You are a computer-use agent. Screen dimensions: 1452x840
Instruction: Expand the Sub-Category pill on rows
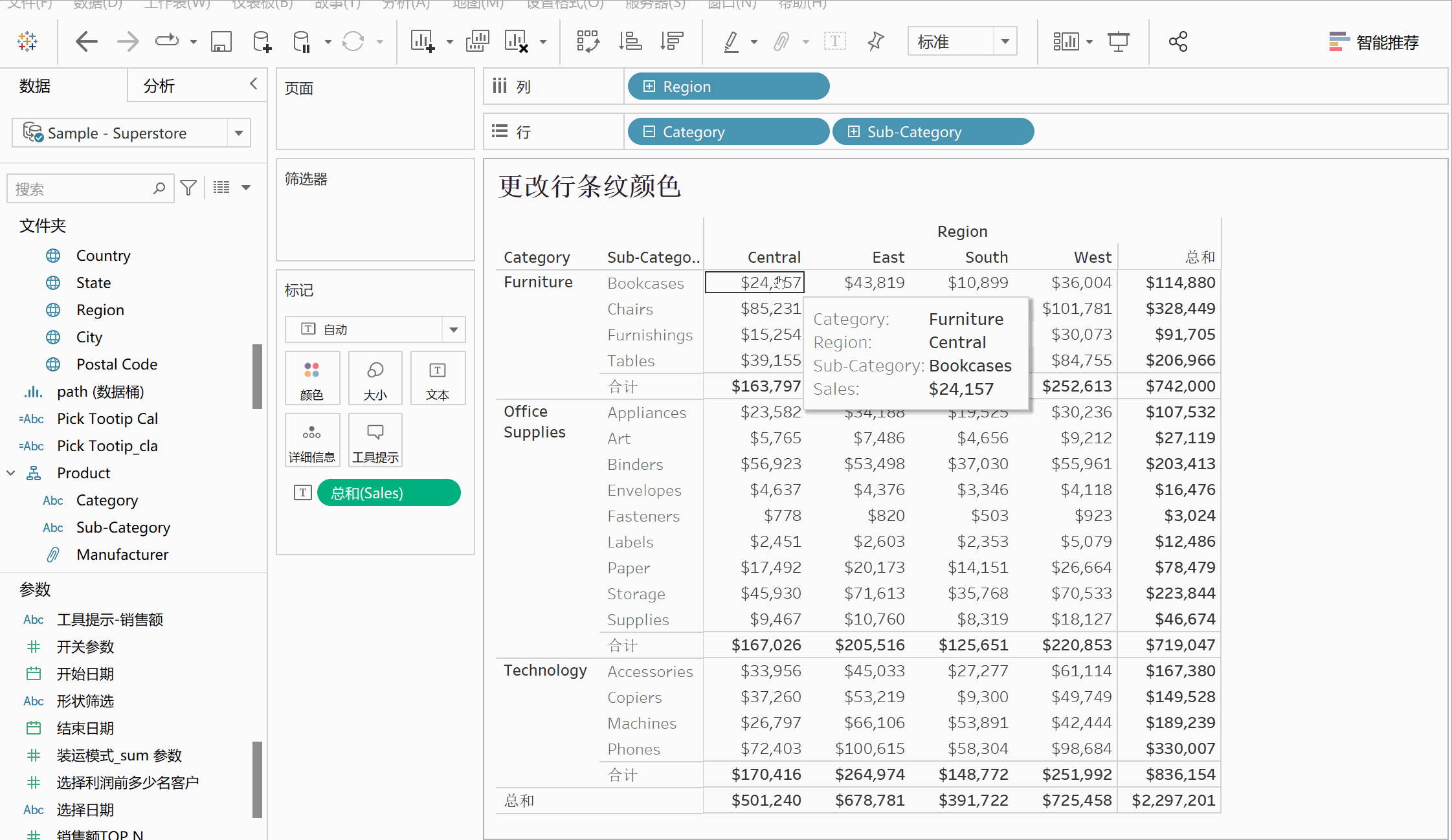pyautogui.click(x=854, y=131)
